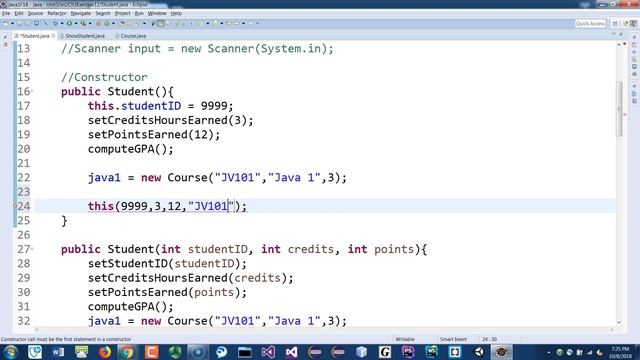Expand the Run dropdown arrow
640x360 pixels.
[x=76, y=23]
